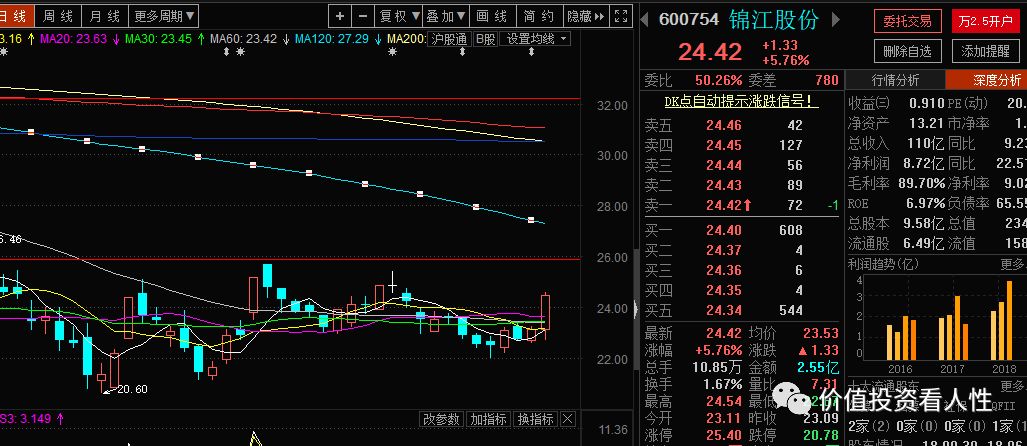The height and width of the screenshot is (446, 1027).
Task: Click the stock code 600754
Action: coord(688,20)
